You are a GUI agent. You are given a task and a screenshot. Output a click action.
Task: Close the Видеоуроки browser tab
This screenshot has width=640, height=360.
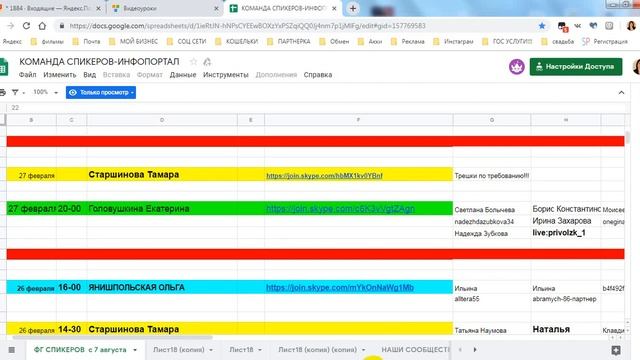[216, 8]
